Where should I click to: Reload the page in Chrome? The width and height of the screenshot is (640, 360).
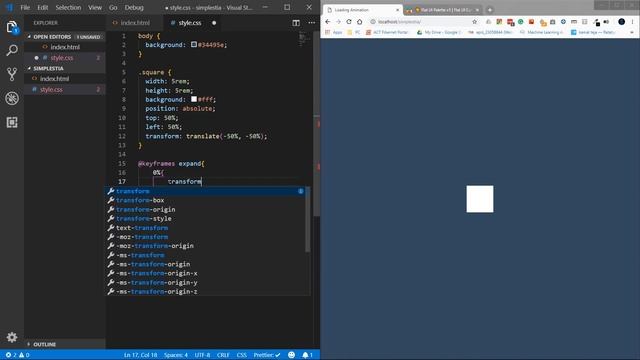(x=349, y=22)
